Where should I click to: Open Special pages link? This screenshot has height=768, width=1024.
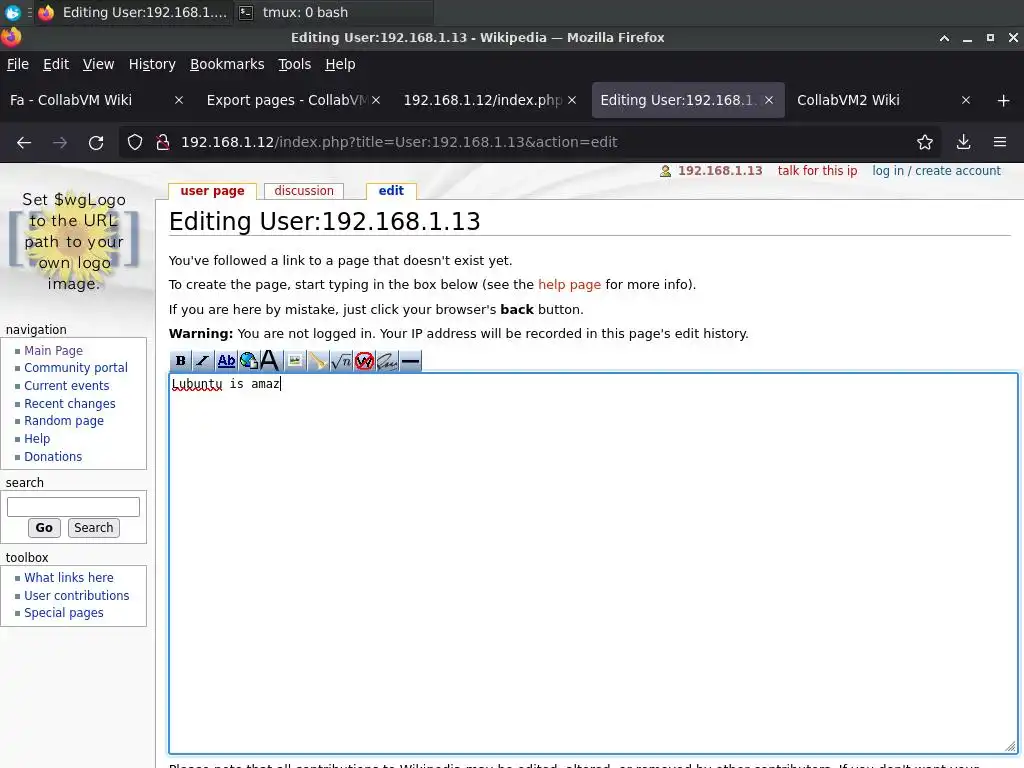[64, 613]
